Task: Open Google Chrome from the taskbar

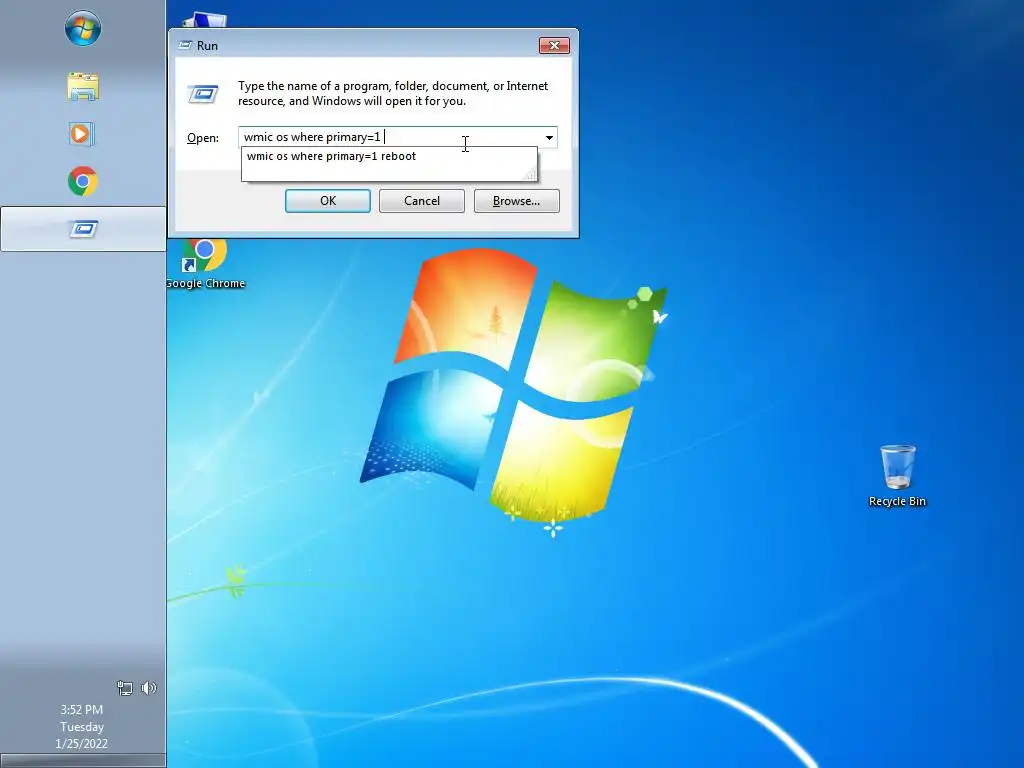Action: pyautogui.click(x=83, y=182)
